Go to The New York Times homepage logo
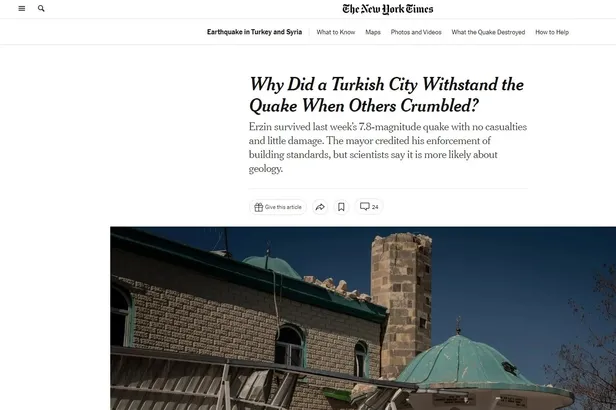This screenshot has width=616, height=410. (387, 9)
